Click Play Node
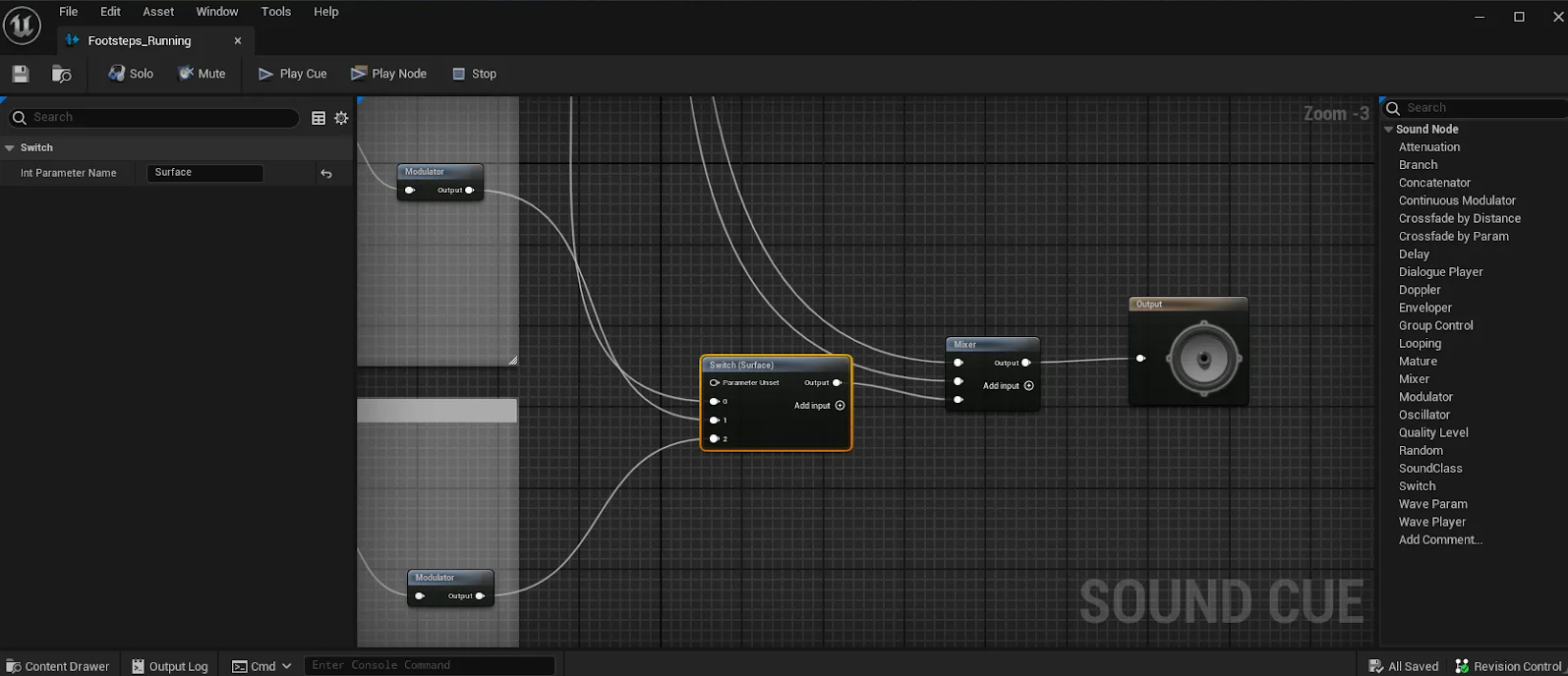 click(388, 74)
